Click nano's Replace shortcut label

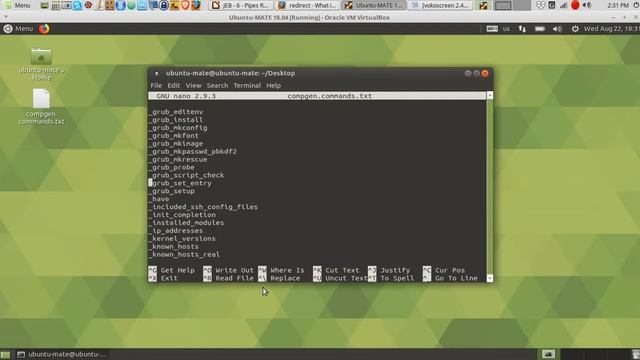tap(285, 278)
